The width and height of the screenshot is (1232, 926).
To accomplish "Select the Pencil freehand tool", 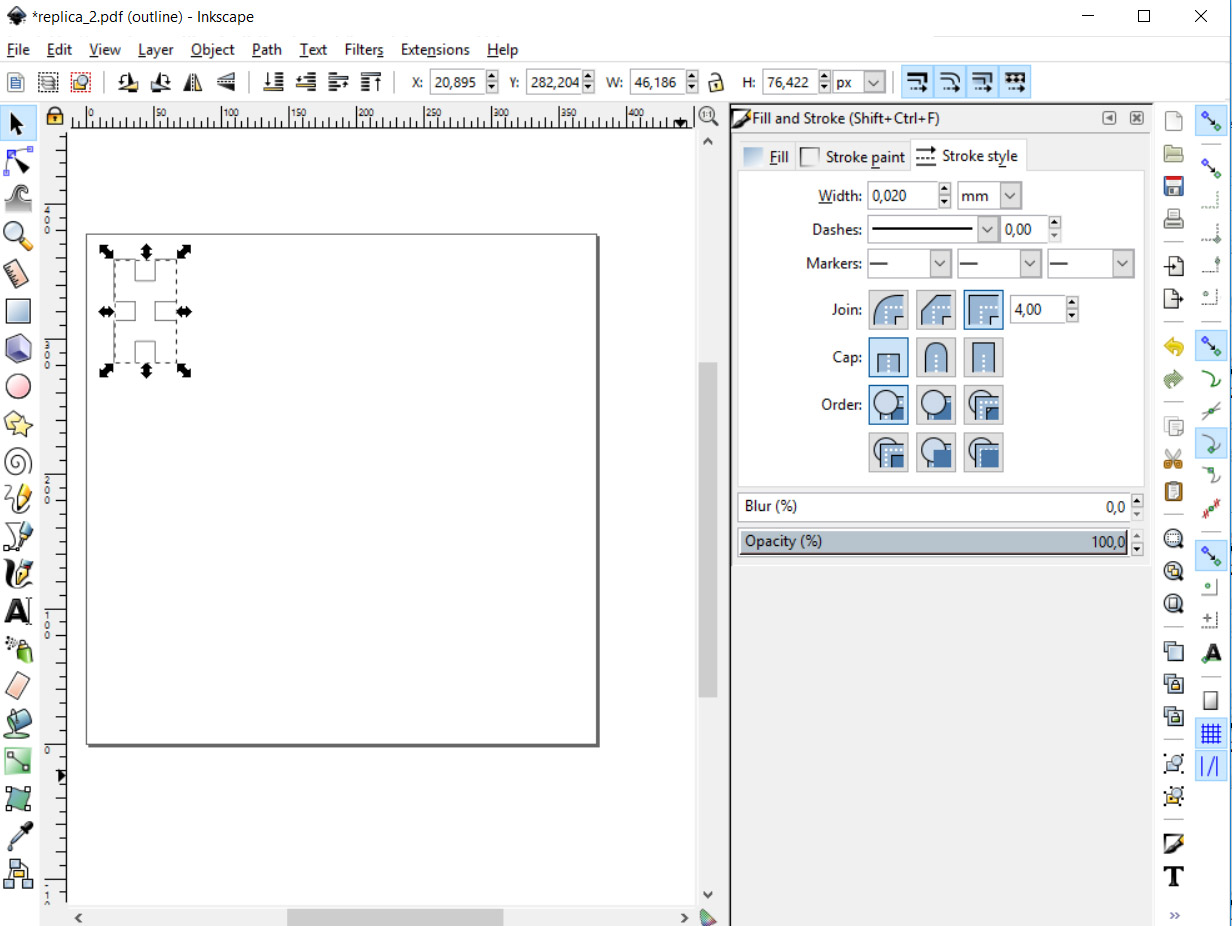I will [x=18, y=498].
